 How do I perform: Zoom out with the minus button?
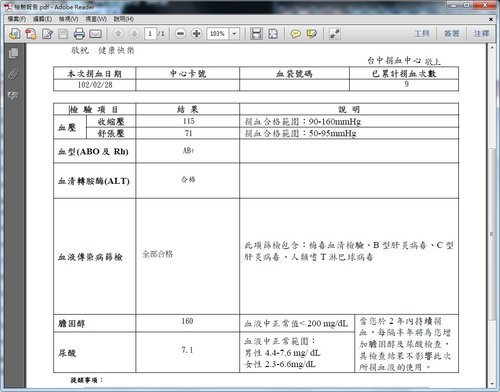click(x=180, y=34)
